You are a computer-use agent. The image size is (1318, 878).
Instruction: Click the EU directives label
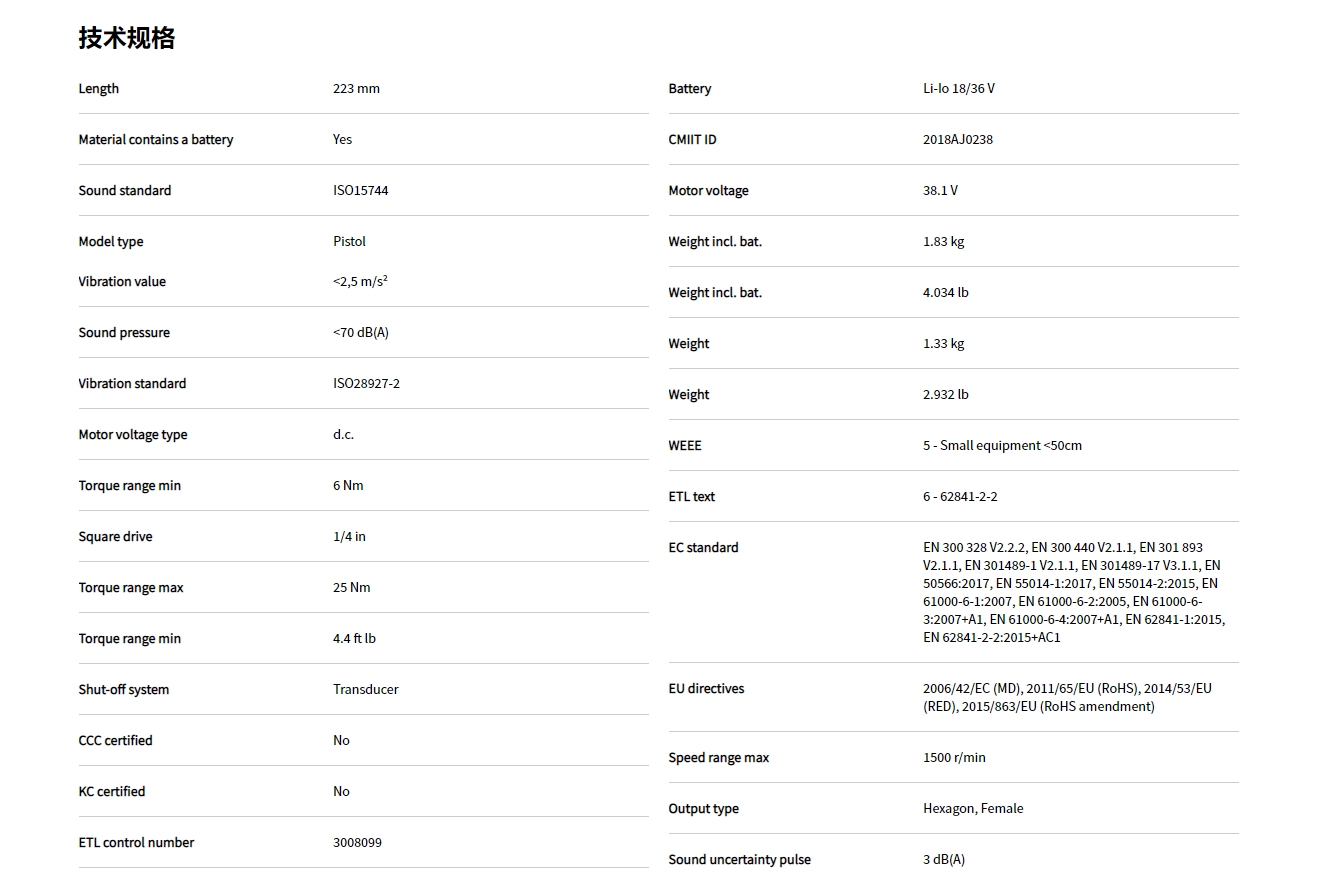(706, 689)
